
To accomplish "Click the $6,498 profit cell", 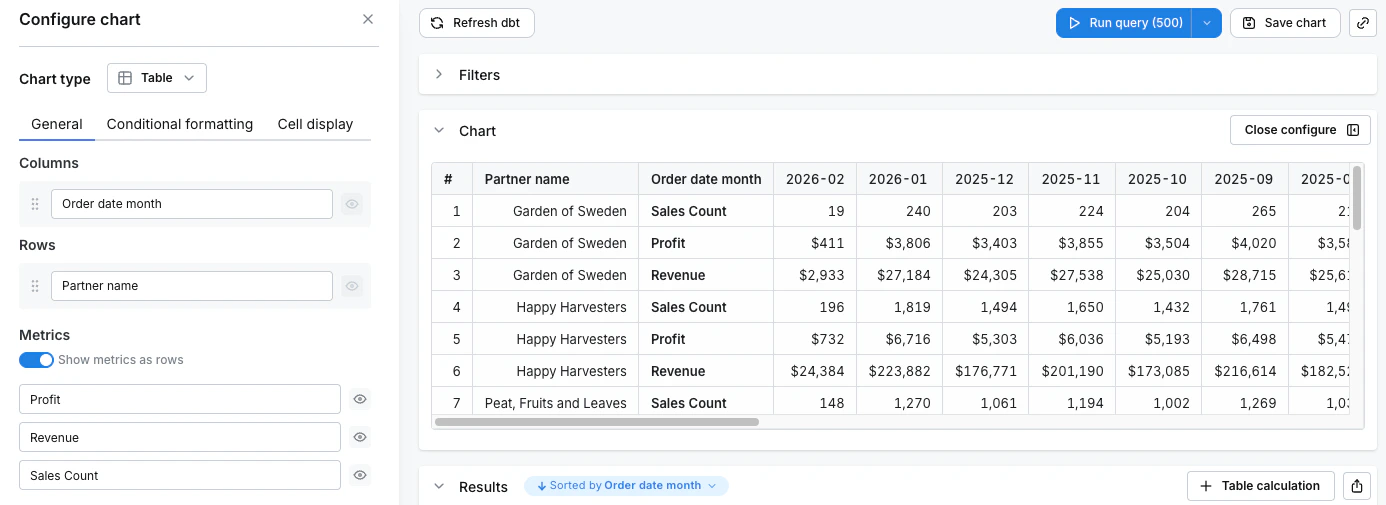I will coord(1244,339).
